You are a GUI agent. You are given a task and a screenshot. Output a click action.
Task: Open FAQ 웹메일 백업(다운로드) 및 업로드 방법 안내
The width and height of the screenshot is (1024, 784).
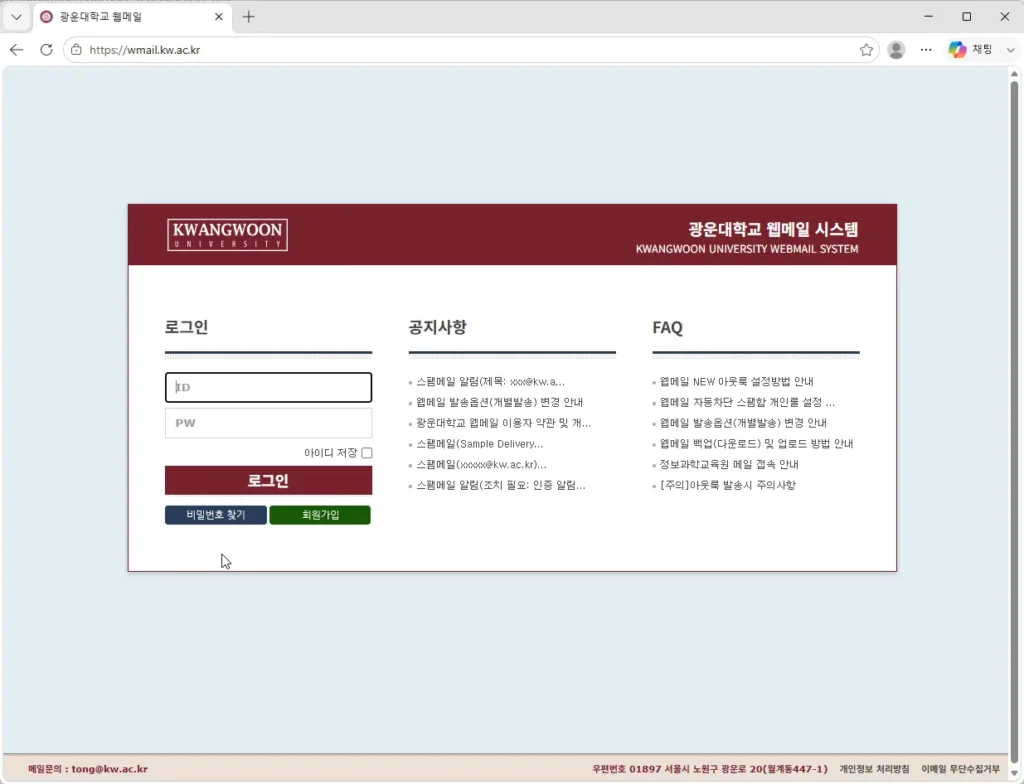click(756, 444)
